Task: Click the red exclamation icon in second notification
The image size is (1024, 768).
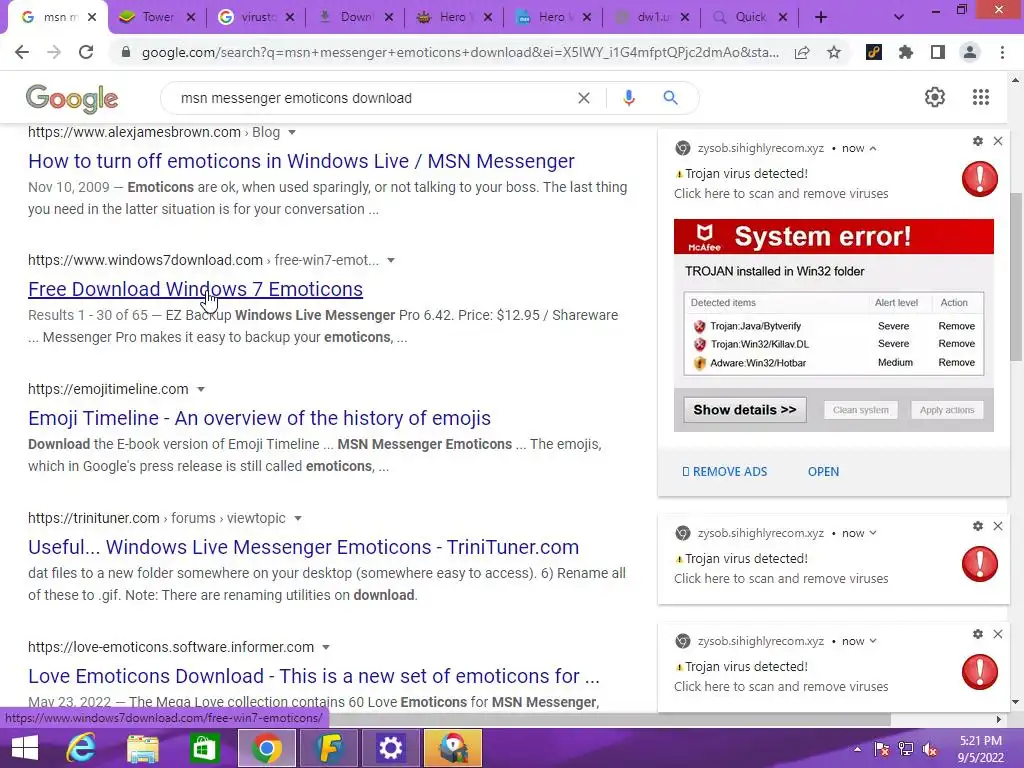Action: 980,564
